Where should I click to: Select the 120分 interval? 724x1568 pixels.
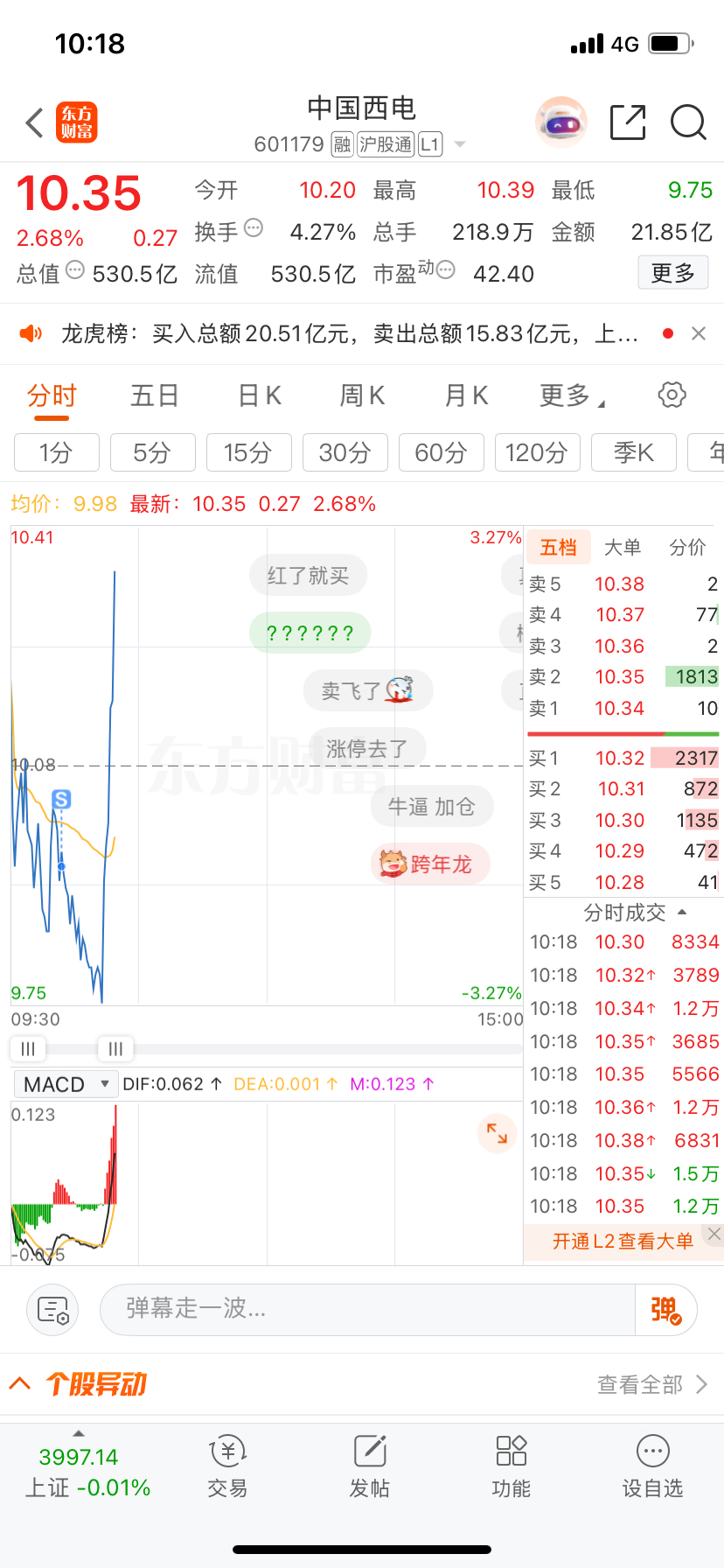coord(538,452)
